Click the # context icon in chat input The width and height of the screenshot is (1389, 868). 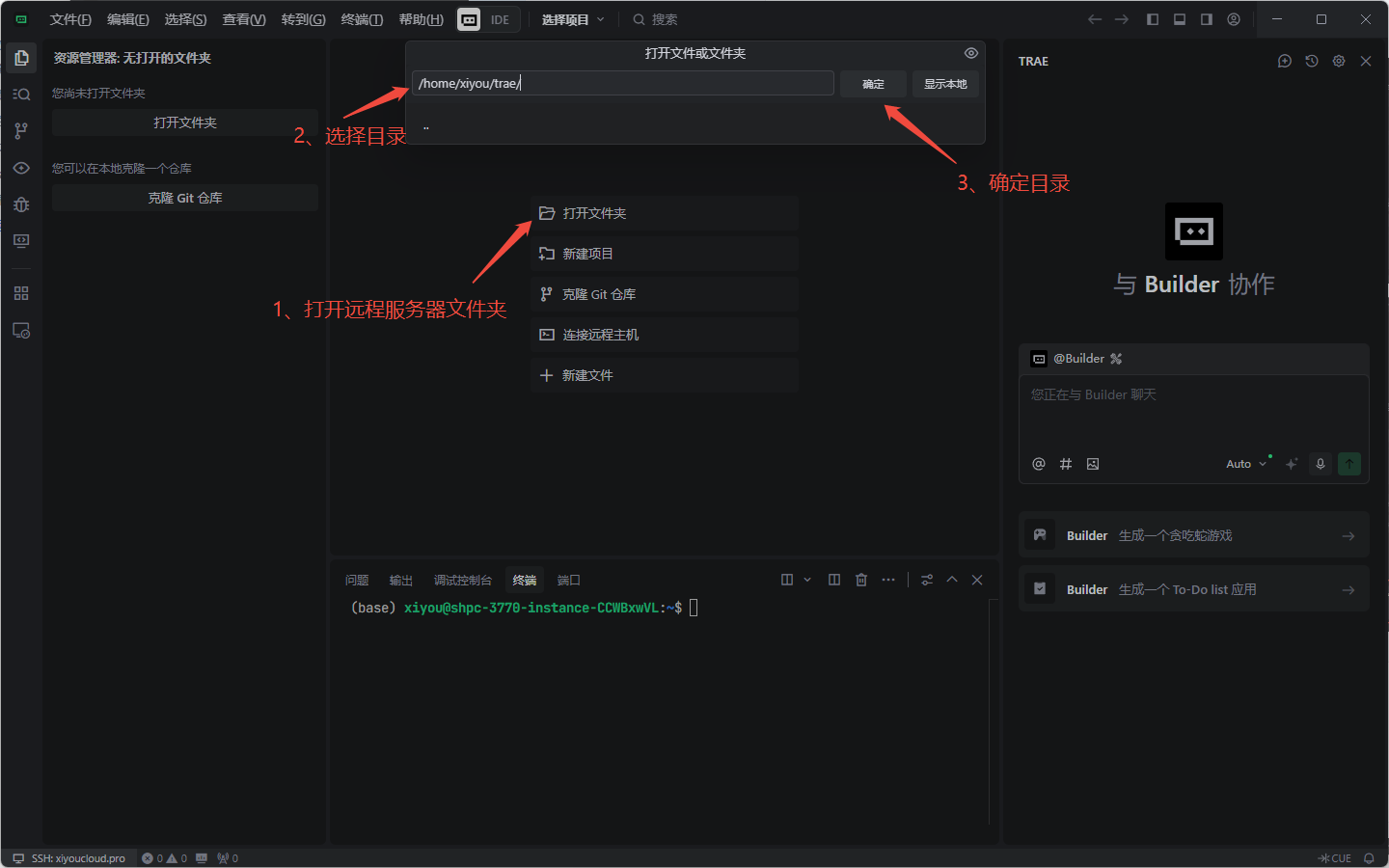(x=1066, y=464)
